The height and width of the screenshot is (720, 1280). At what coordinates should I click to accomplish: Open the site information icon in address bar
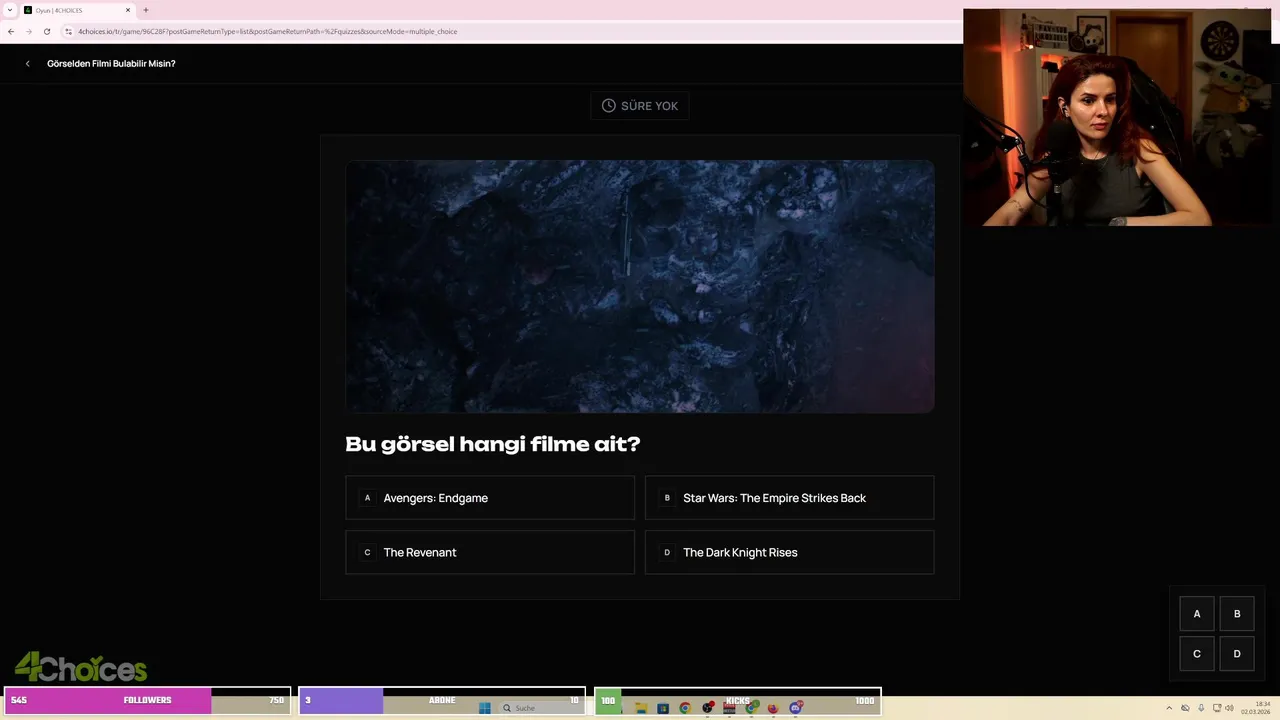point(68,31)
